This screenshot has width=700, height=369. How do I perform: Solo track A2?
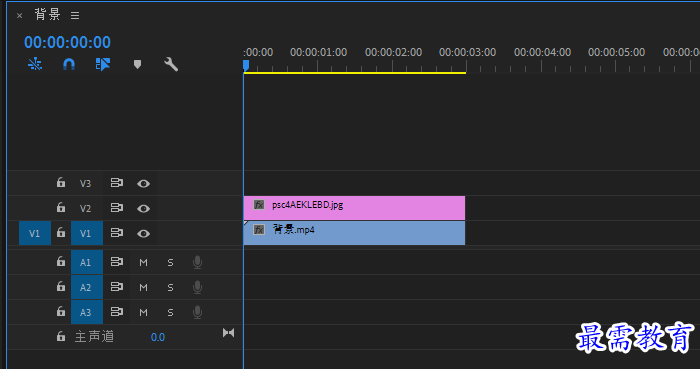click(170, 288)
